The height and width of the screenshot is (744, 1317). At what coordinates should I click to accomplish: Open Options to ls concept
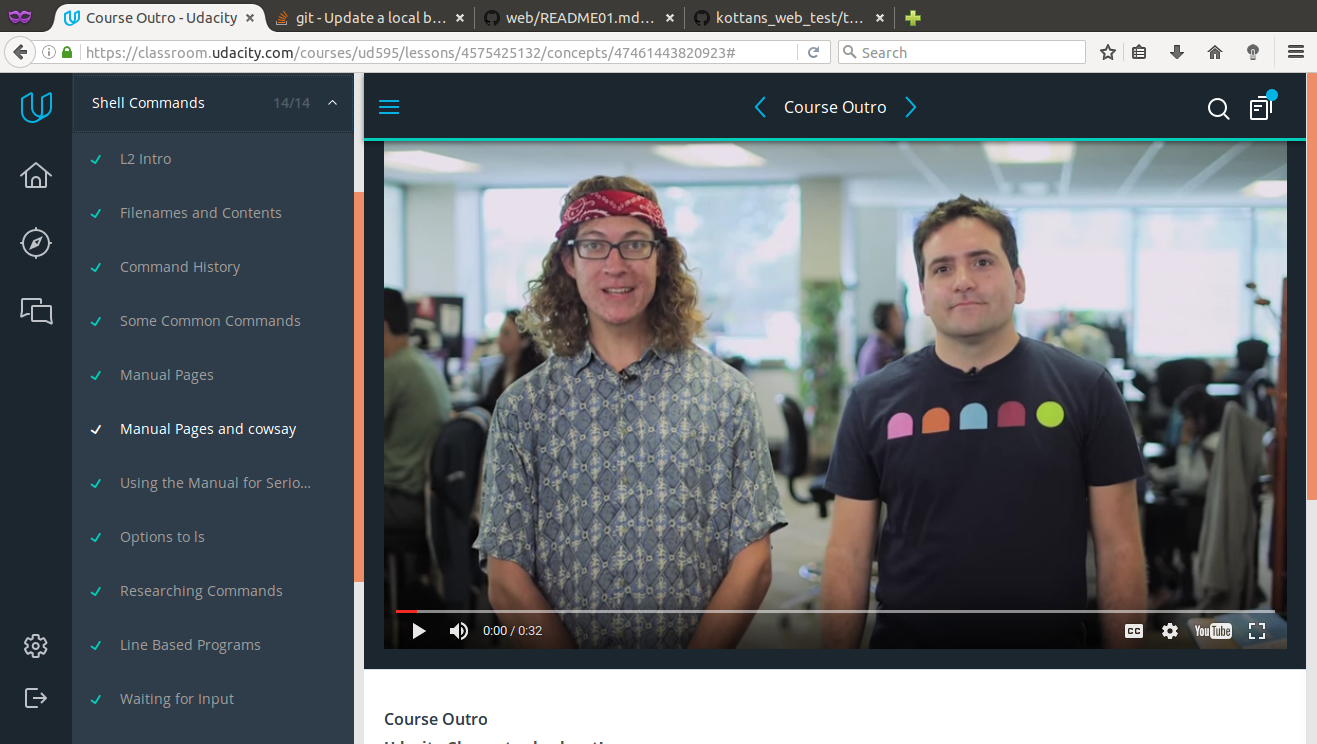162,537
